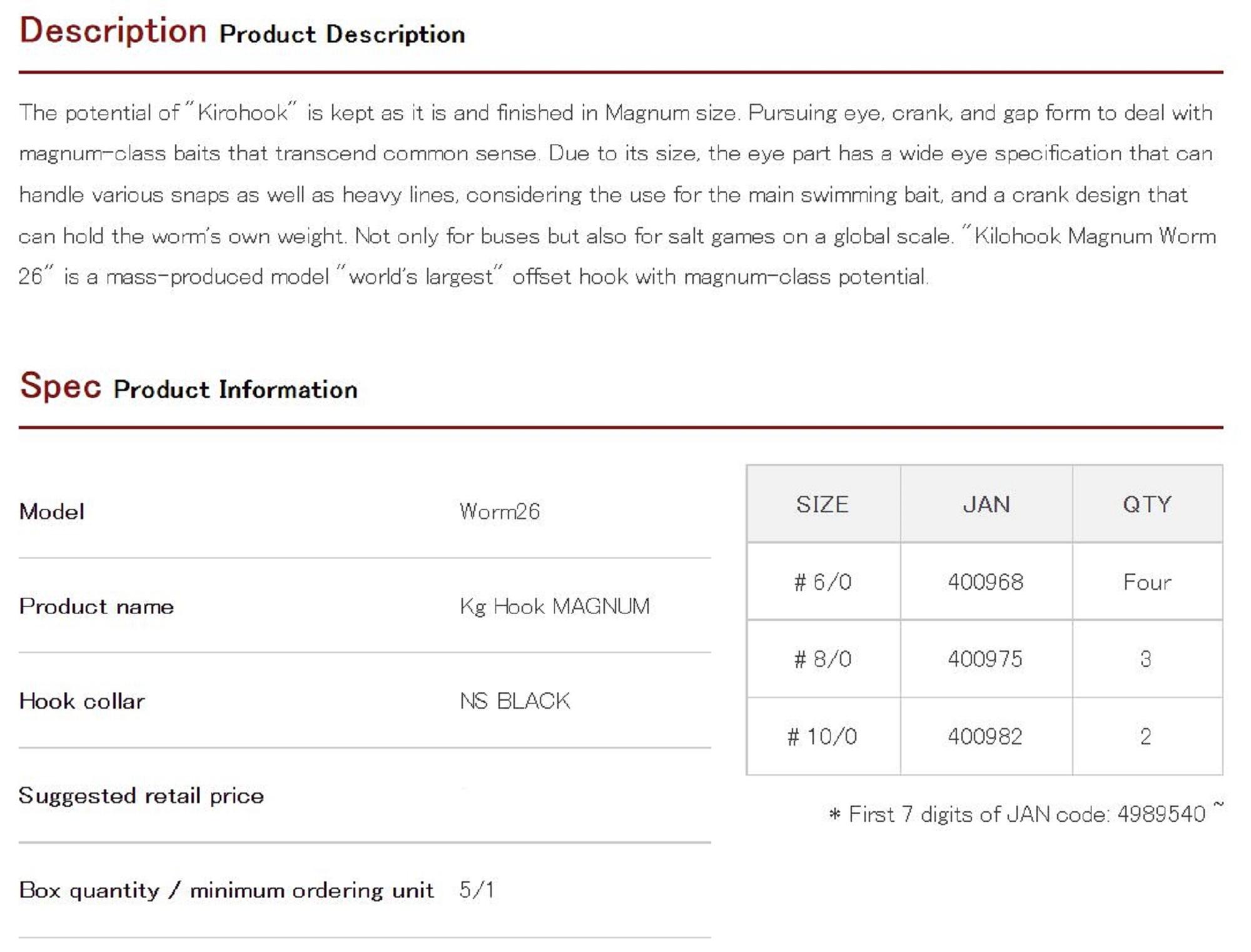Click the JAN column header
The image size is (1251, 952).
pos(986,504)
